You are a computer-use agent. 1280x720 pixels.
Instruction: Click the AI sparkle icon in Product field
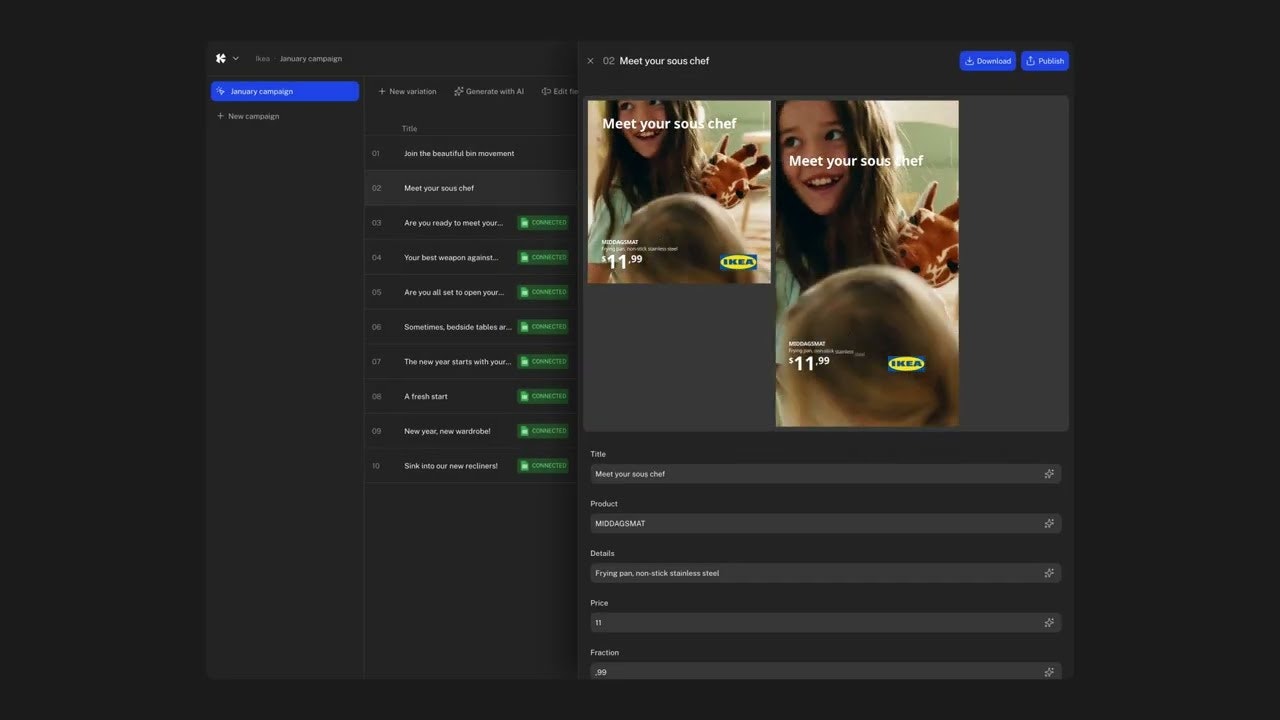click(x=1049, y=523)
